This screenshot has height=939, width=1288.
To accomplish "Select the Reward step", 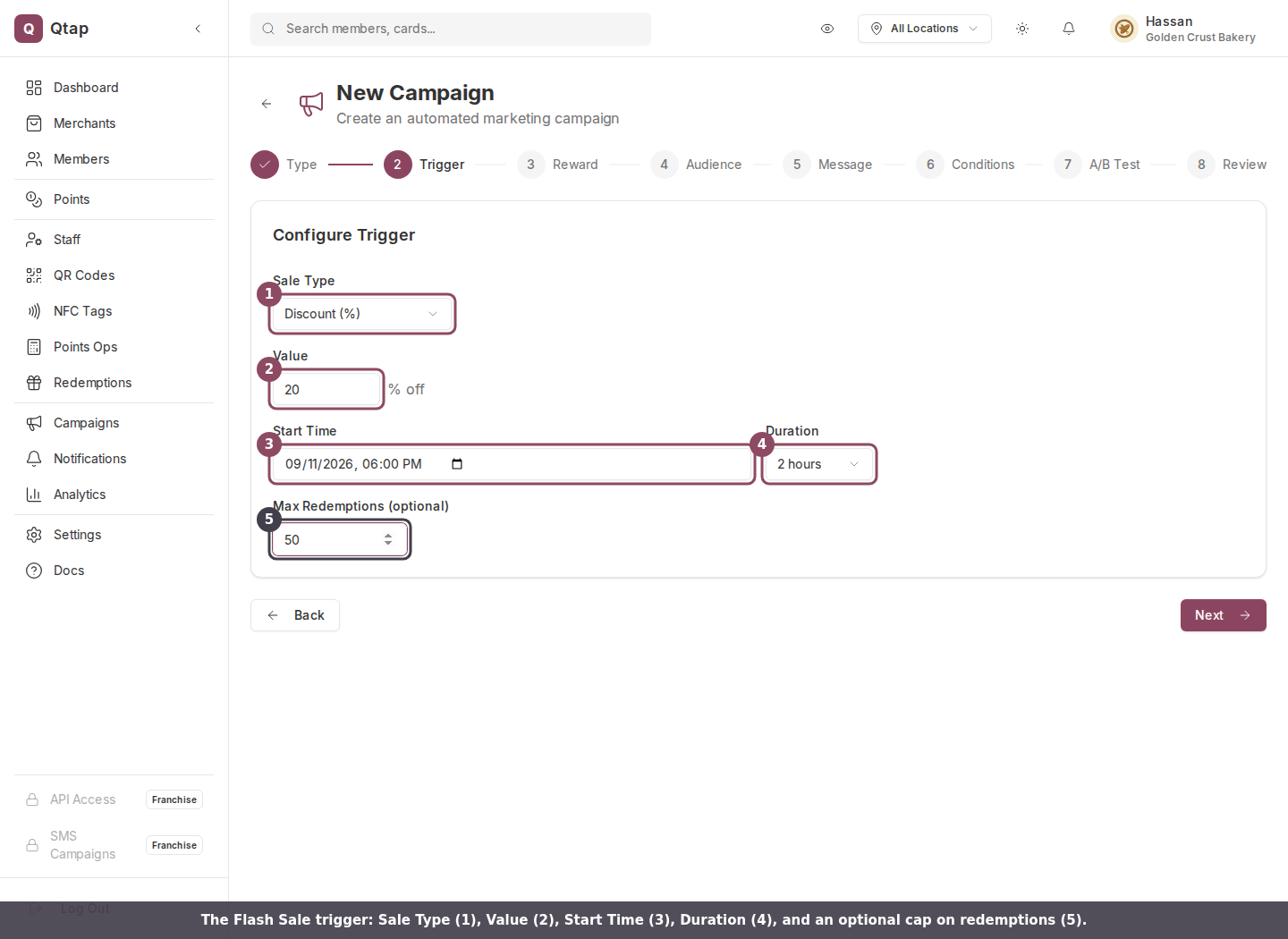I will click(557, 165).
